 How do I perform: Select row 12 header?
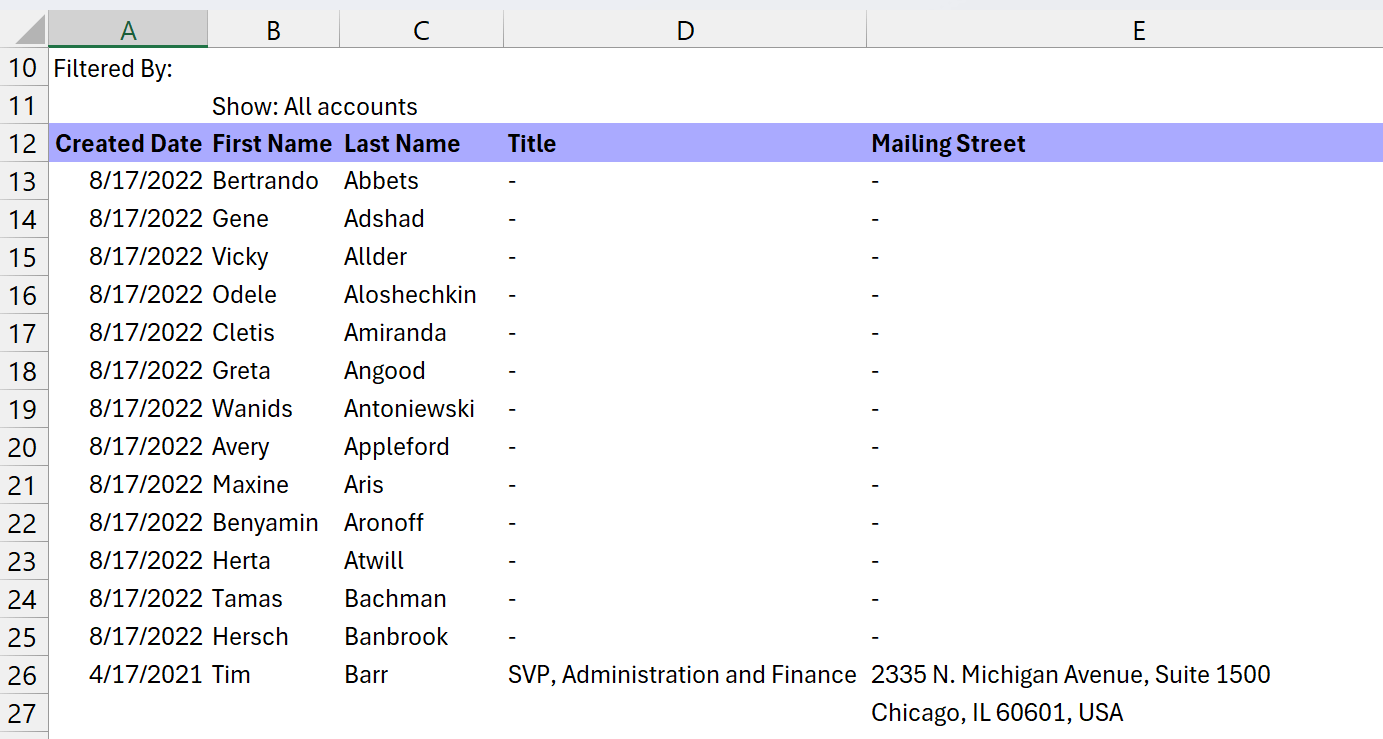coord(23,143)
